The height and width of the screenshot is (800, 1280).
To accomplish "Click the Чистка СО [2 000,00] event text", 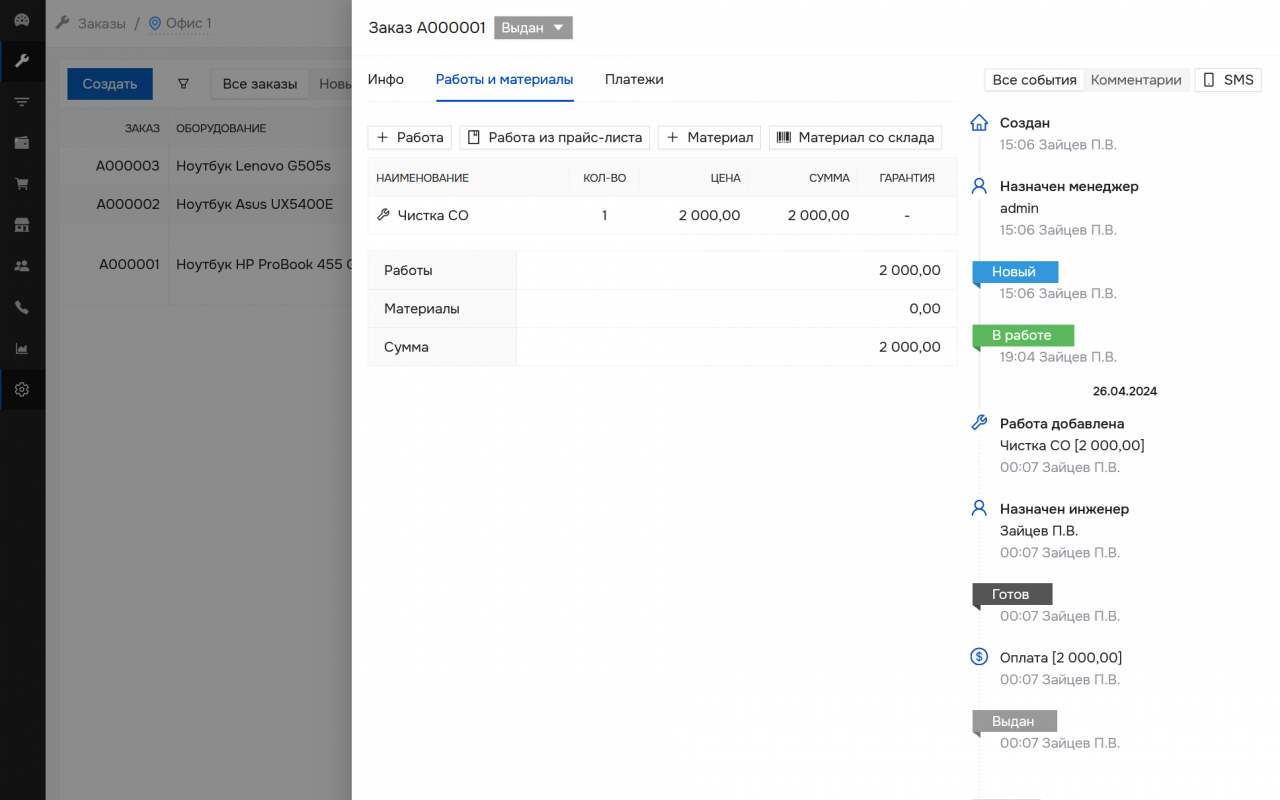I will (1072, 445).
